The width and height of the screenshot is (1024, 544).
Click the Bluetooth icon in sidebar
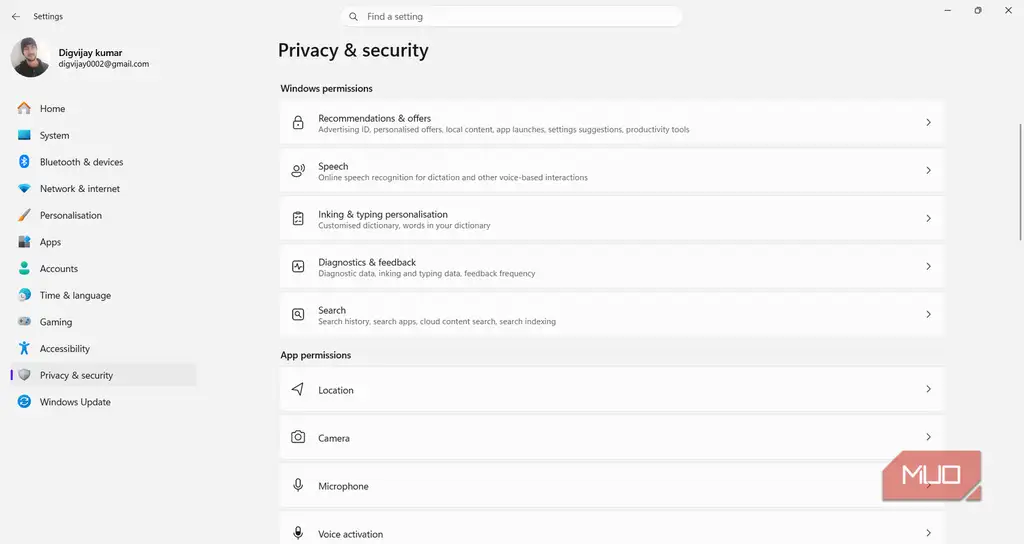pos(24,162)
